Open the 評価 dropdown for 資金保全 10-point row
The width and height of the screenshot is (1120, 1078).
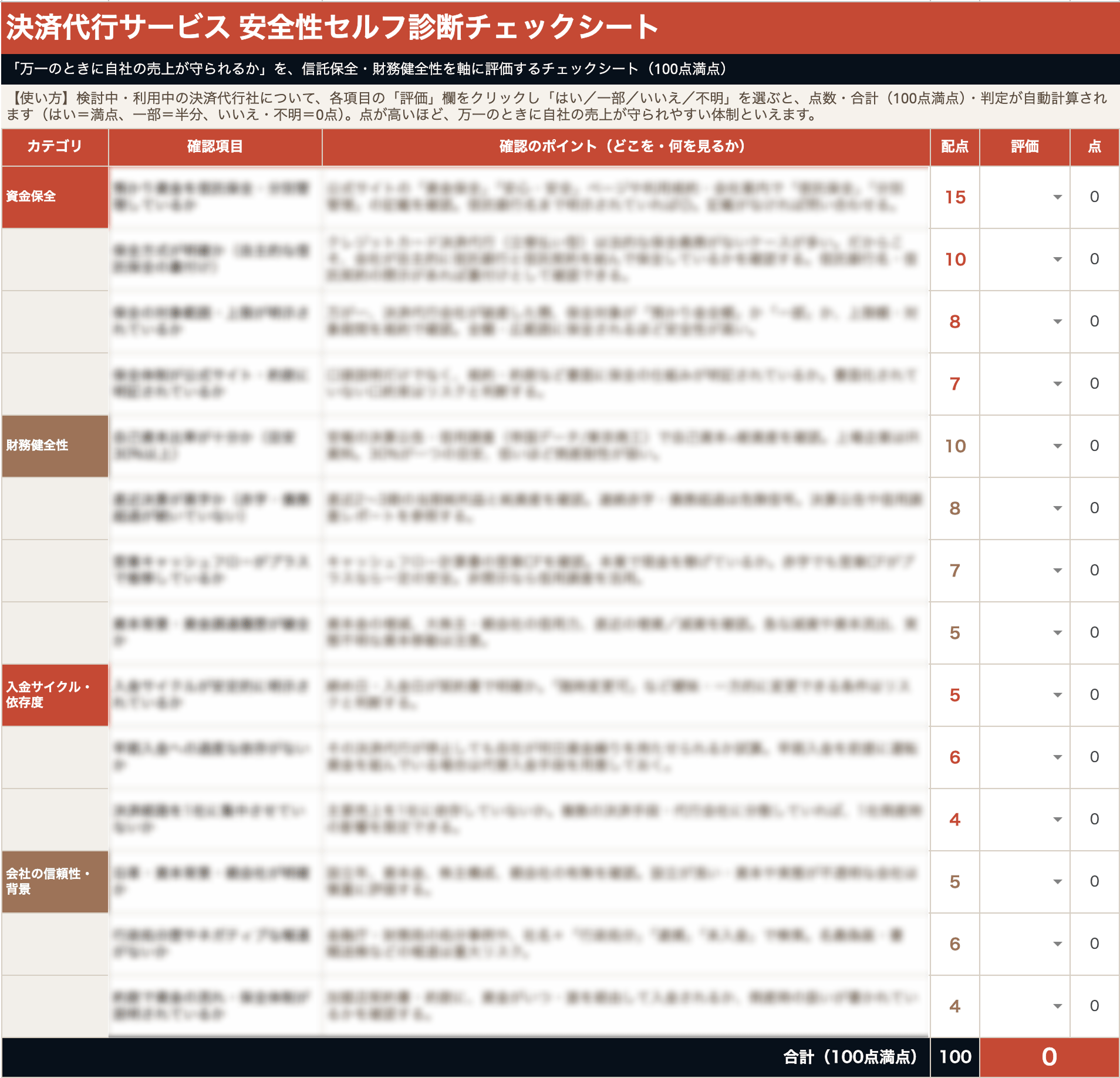[1057, 259]
